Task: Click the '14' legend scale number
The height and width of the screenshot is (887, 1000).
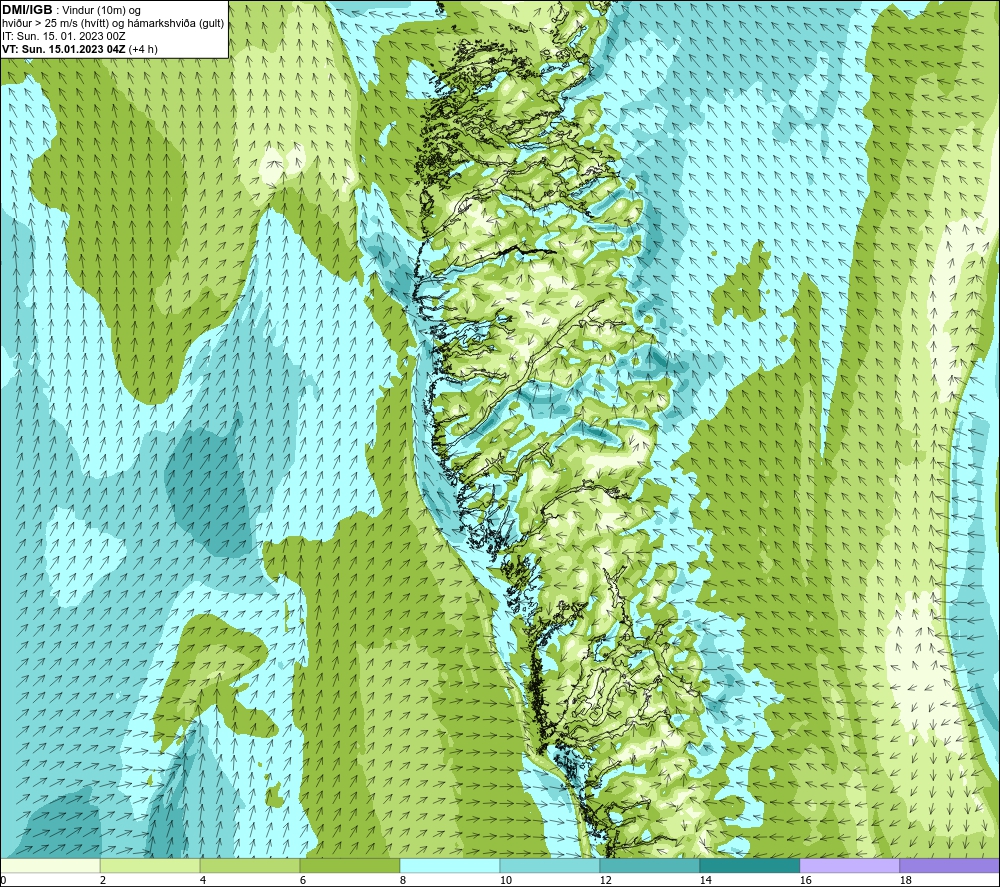Action: pos(705,881)
